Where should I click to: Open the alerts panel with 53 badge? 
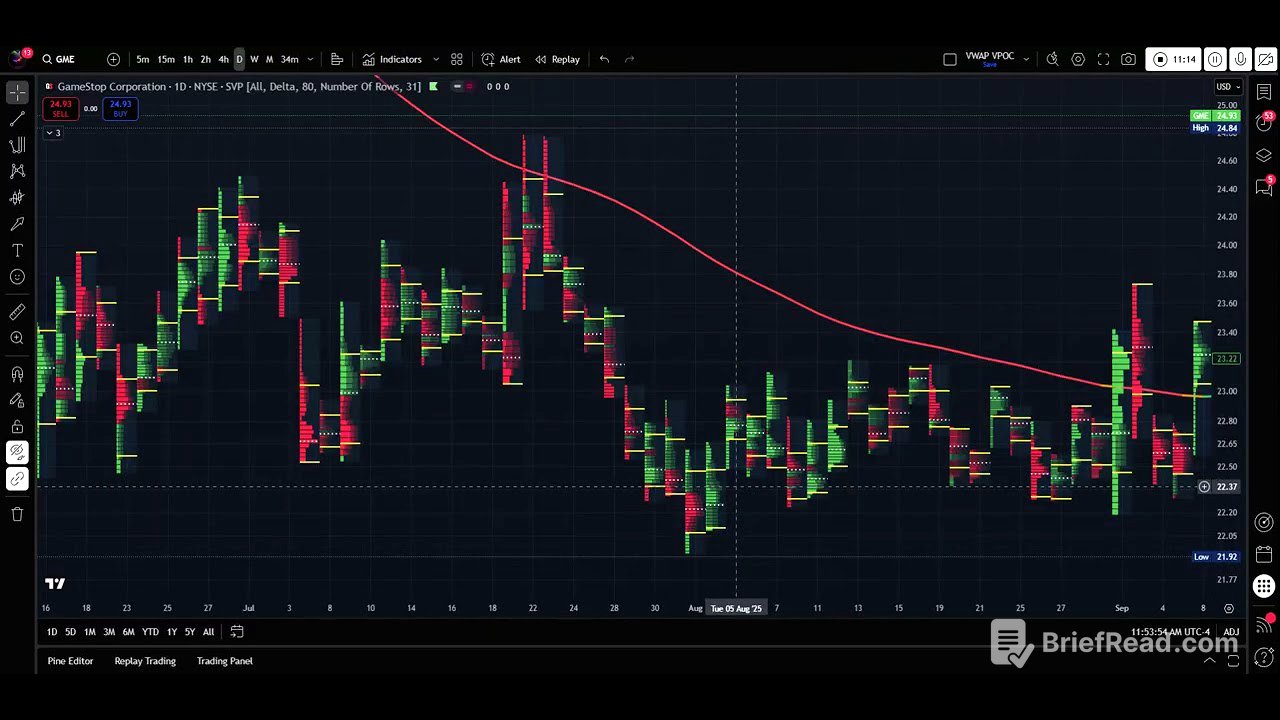pyautogui.click(x=1264, y=123)
